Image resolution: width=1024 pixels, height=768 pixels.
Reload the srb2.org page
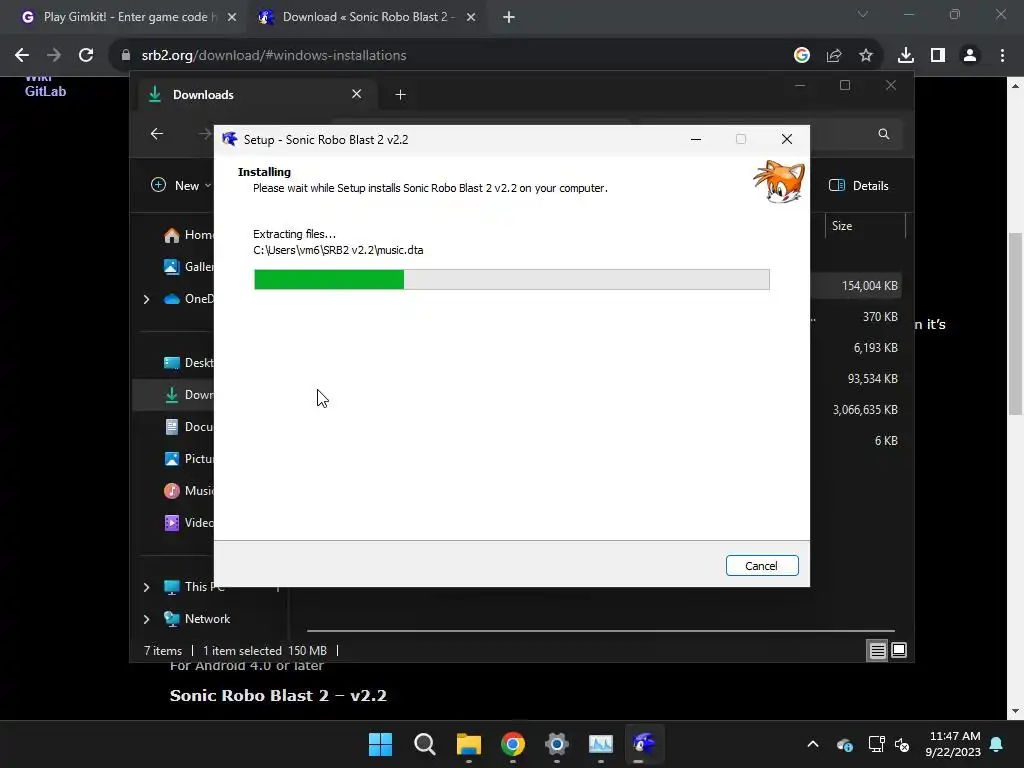[x=86, y=56]
